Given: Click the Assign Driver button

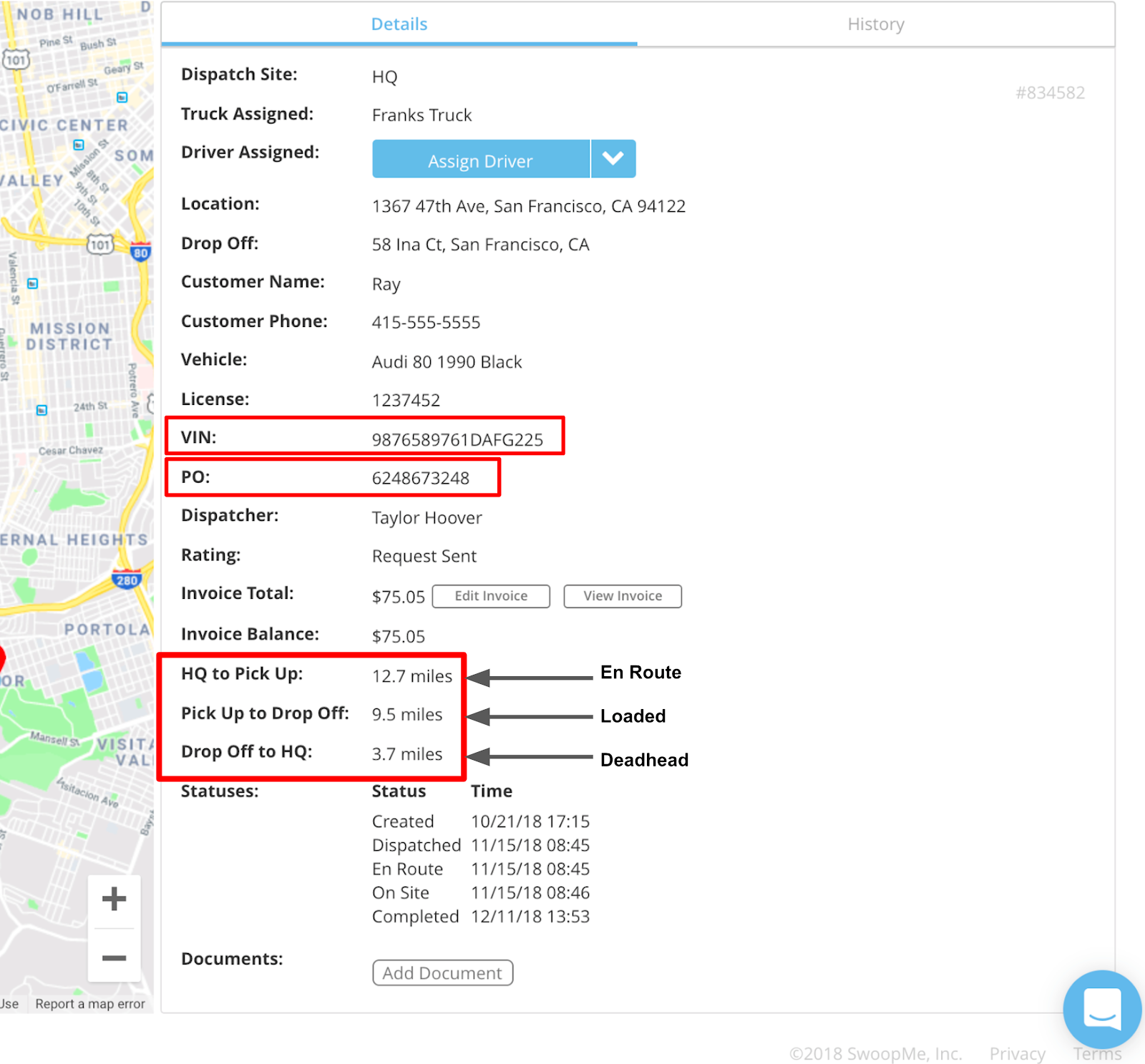Looking at the screenshot, I should [x=480, y=159].
